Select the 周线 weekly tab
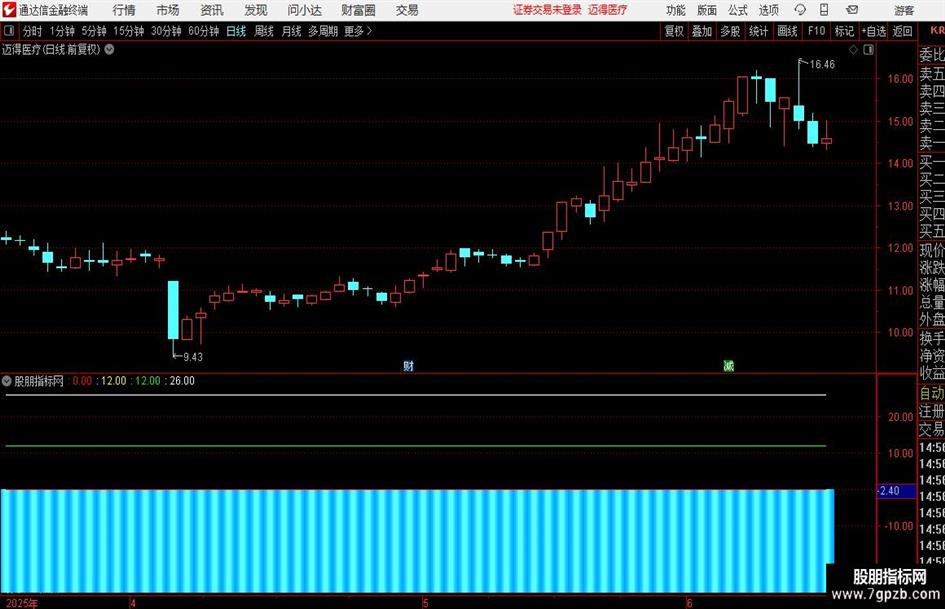This screenshot has width=945, height=609. click(264, 31)
